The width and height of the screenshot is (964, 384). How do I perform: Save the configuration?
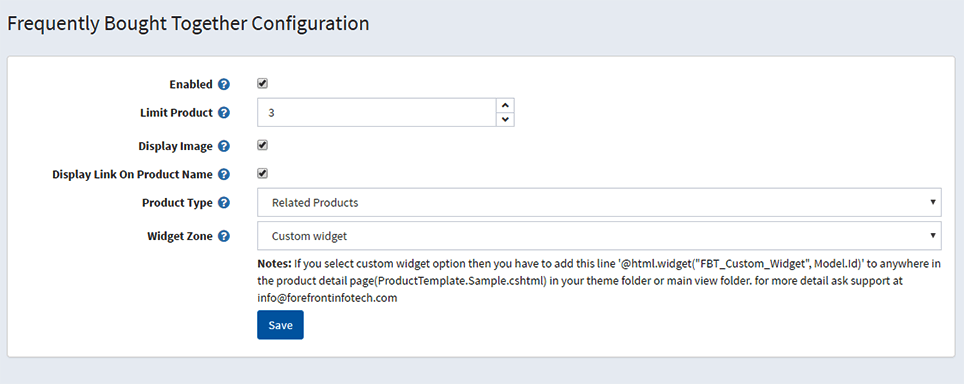[x=280, y=325]
